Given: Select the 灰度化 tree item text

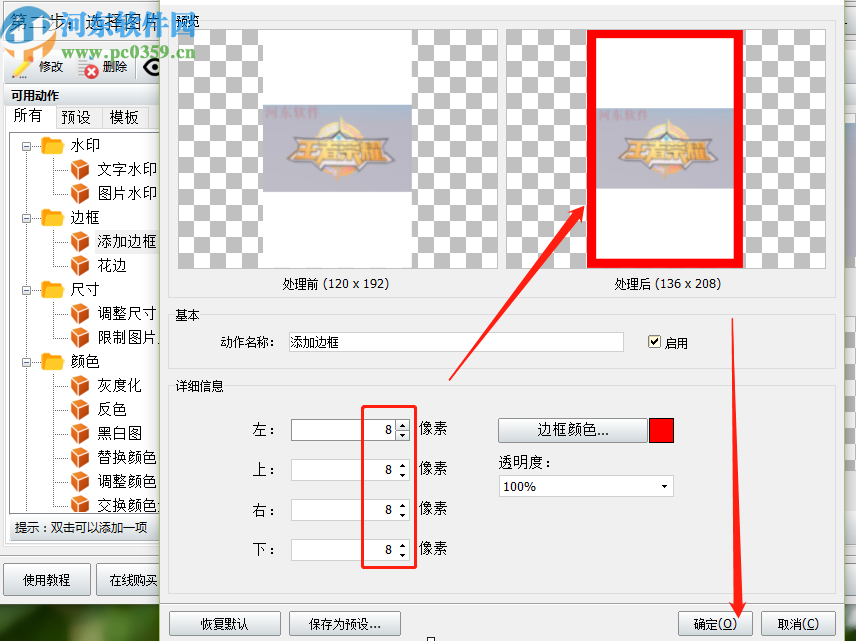Looking at the screenshot, I should click(120, 385).
